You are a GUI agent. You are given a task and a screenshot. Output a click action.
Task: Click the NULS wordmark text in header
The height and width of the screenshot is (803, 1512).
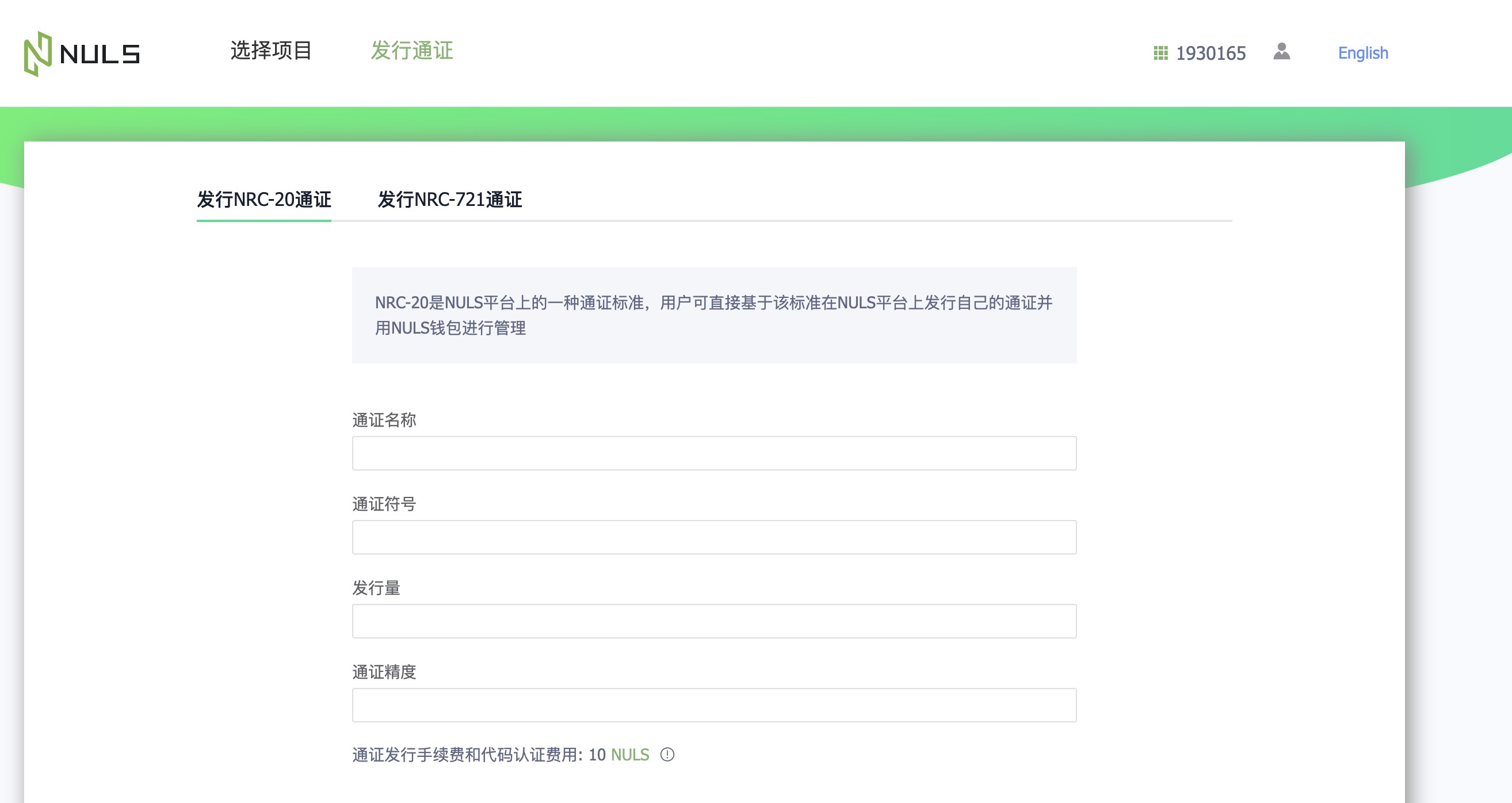(x=100, y=54)
